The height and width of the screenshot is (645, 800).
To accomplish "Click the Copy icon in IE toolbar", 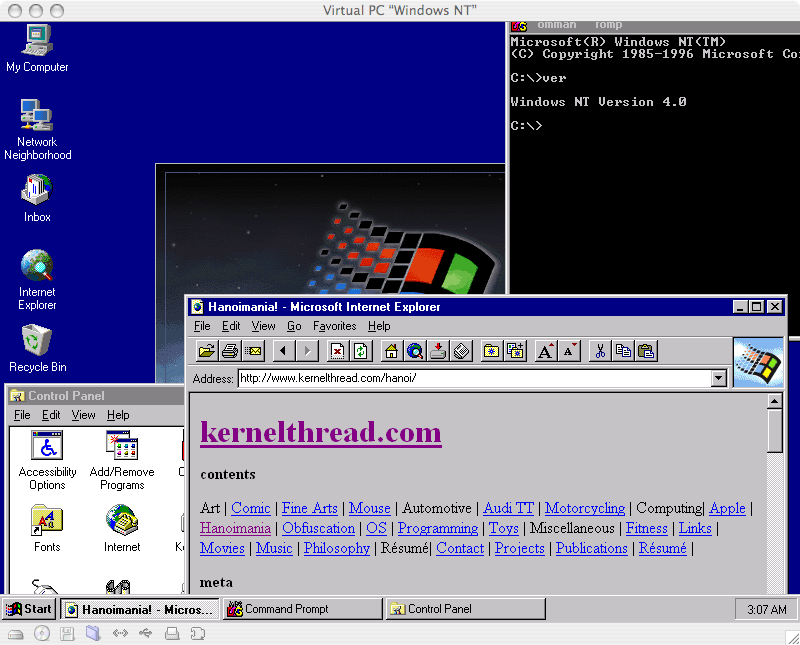I will tap(623, 351).
